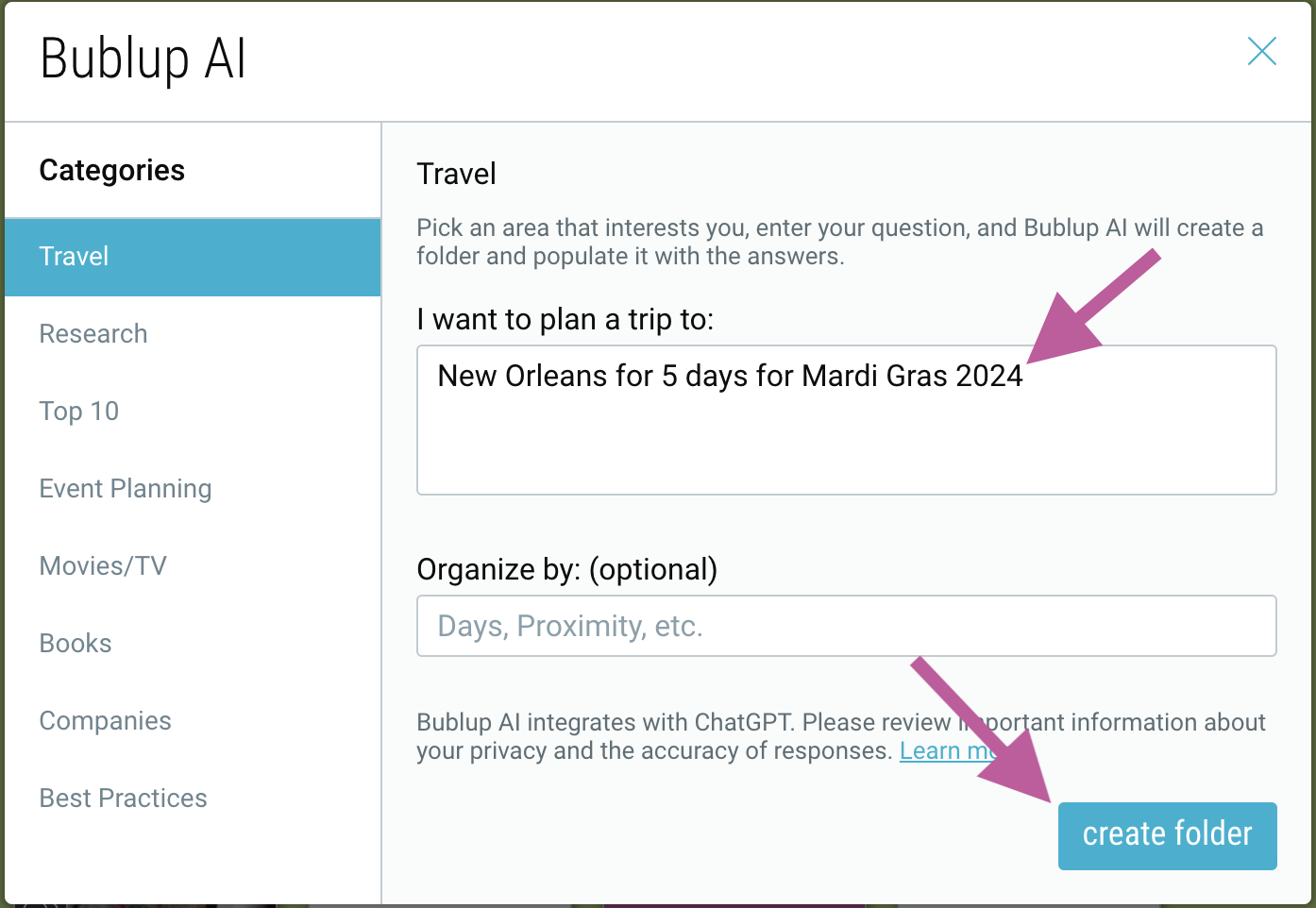Click the Bublup AI dialog title
This screenshot has width=1316, height=908.
[143, 59]
